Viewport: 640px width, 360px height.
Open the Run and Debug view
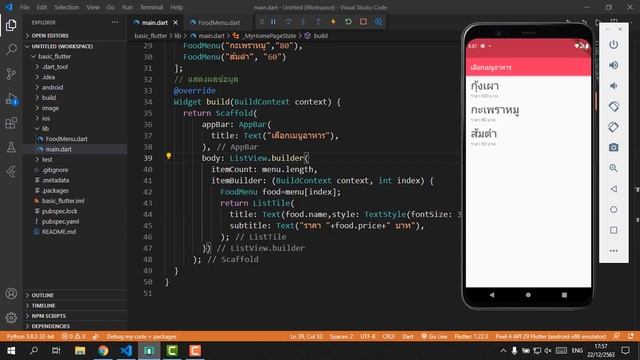[11, 98]
